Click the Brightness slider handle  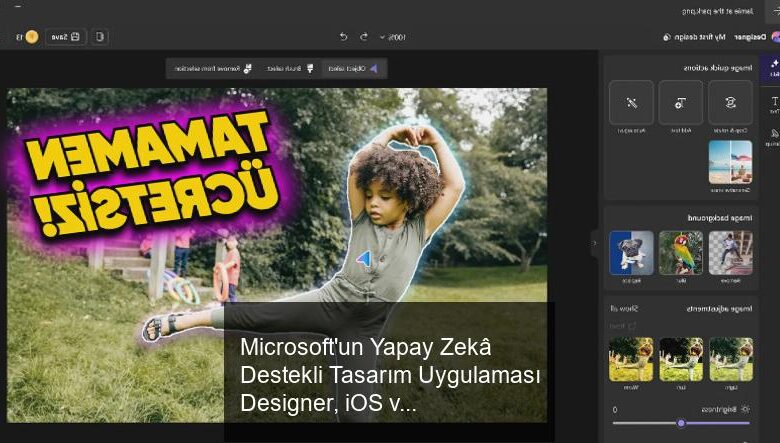pyautogui.click(x=681, y=423)
